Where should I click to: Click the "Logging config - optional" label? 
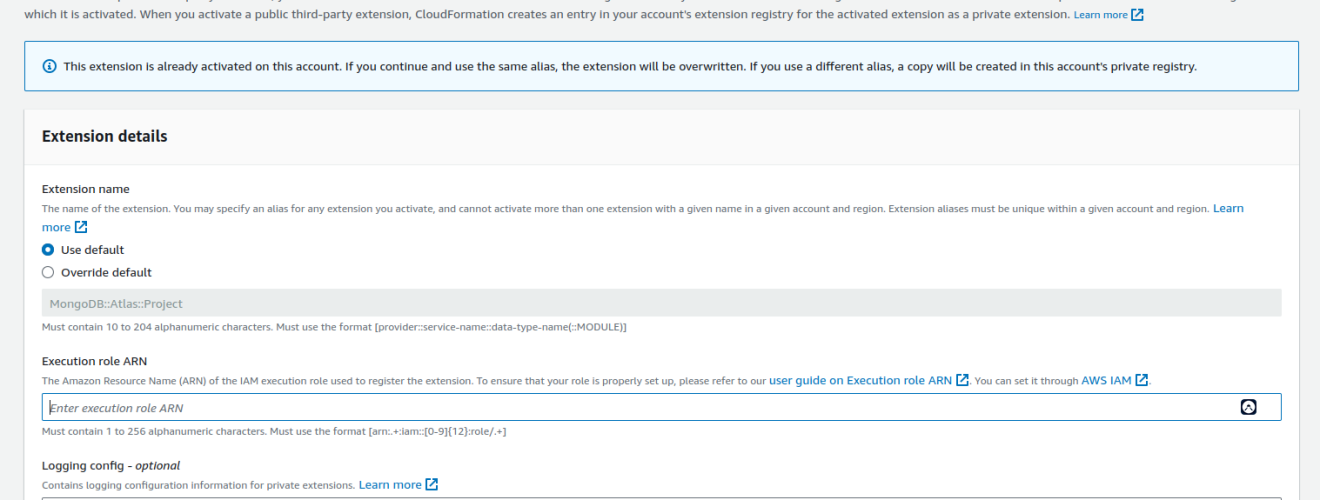[x=111, y=465]
